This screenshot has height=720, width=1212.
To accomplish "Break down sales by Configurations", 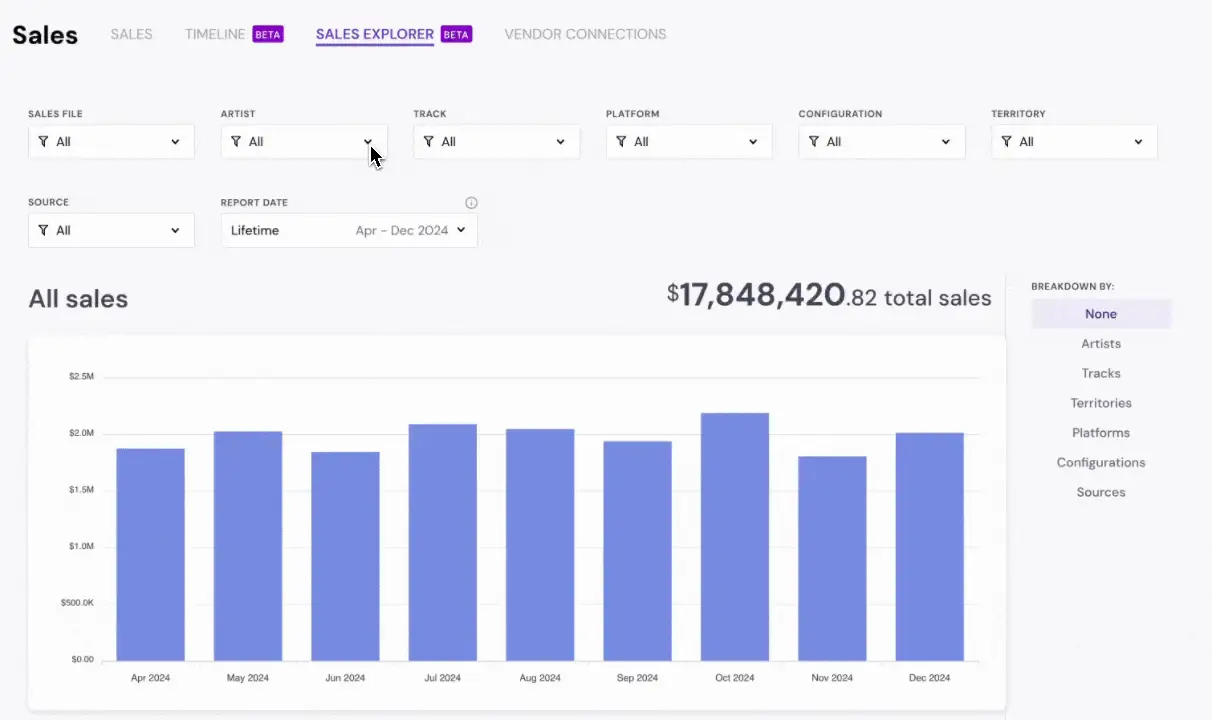I will point(1101,462).
